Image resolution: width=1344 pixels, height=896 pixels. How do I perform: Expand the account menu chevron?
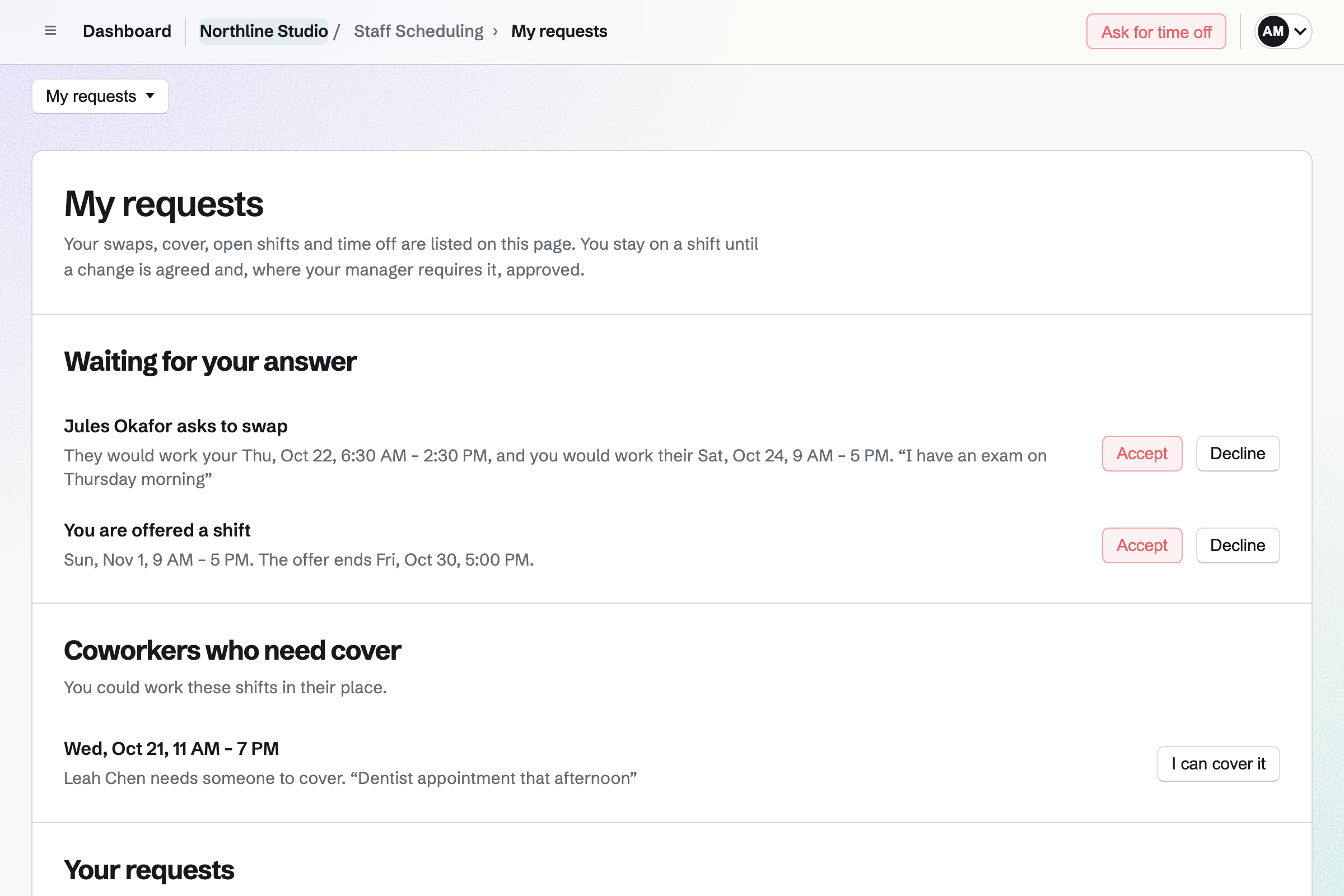(x=1299, y=31)
